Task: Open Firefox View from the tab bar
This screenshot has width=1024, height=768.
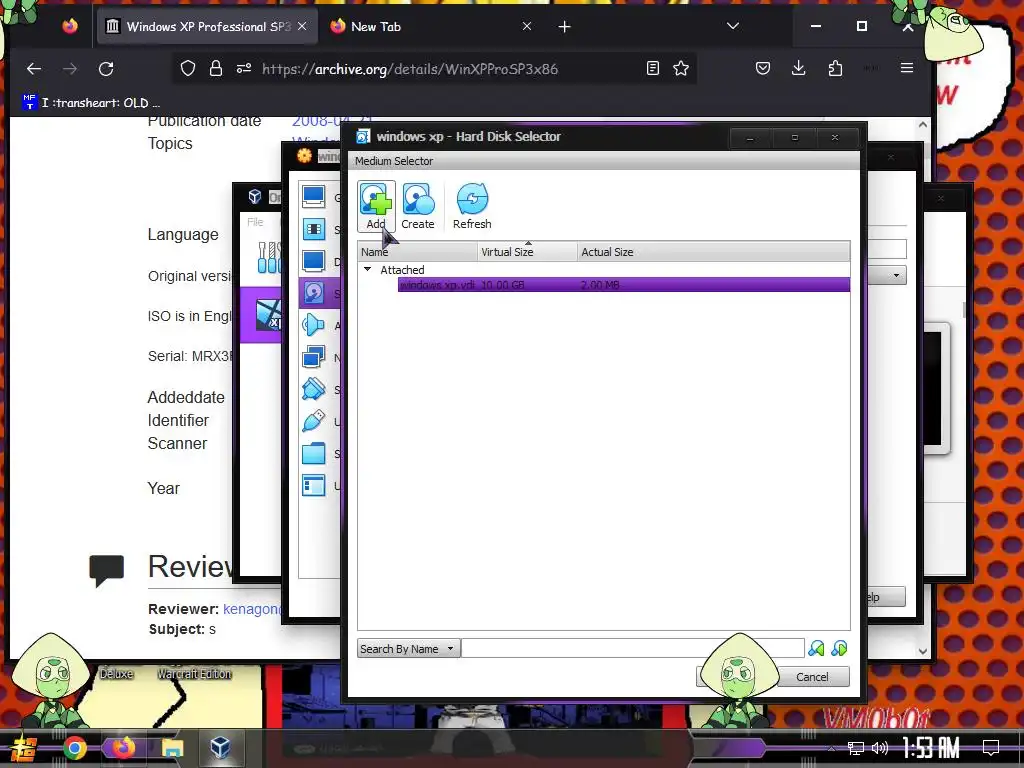Action: (70, 26)
